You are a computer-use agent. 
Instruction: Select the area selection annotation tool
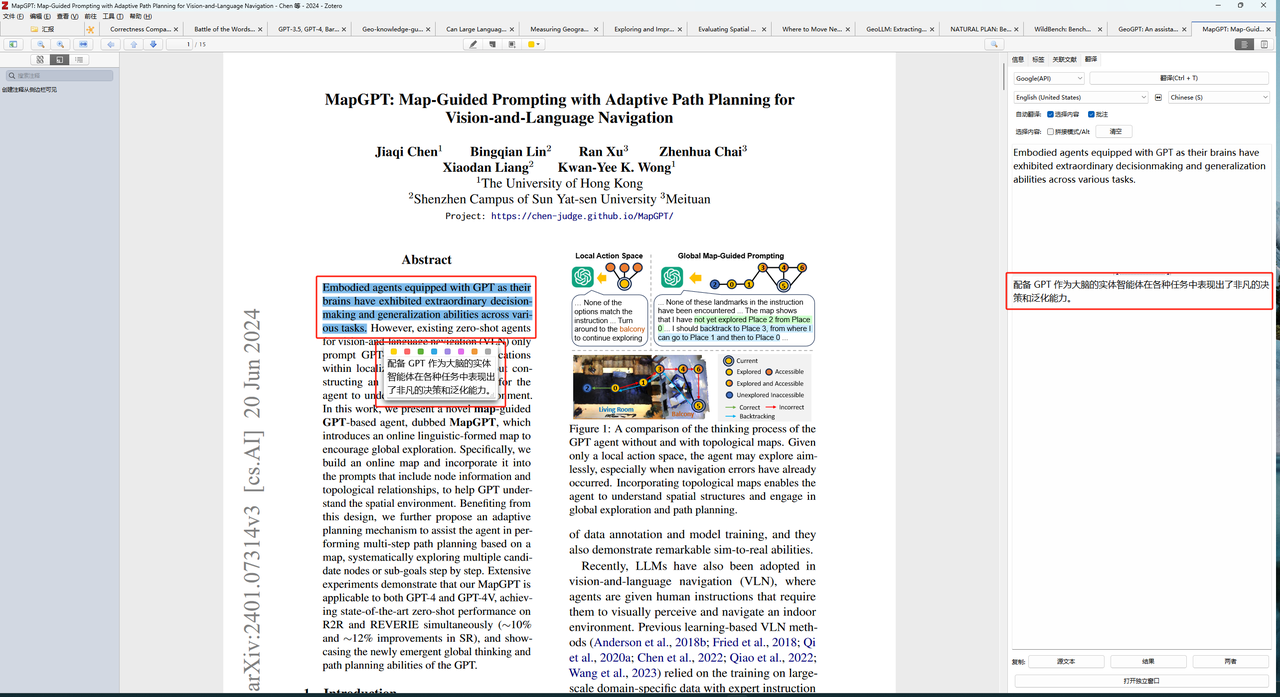coord(511,44)
